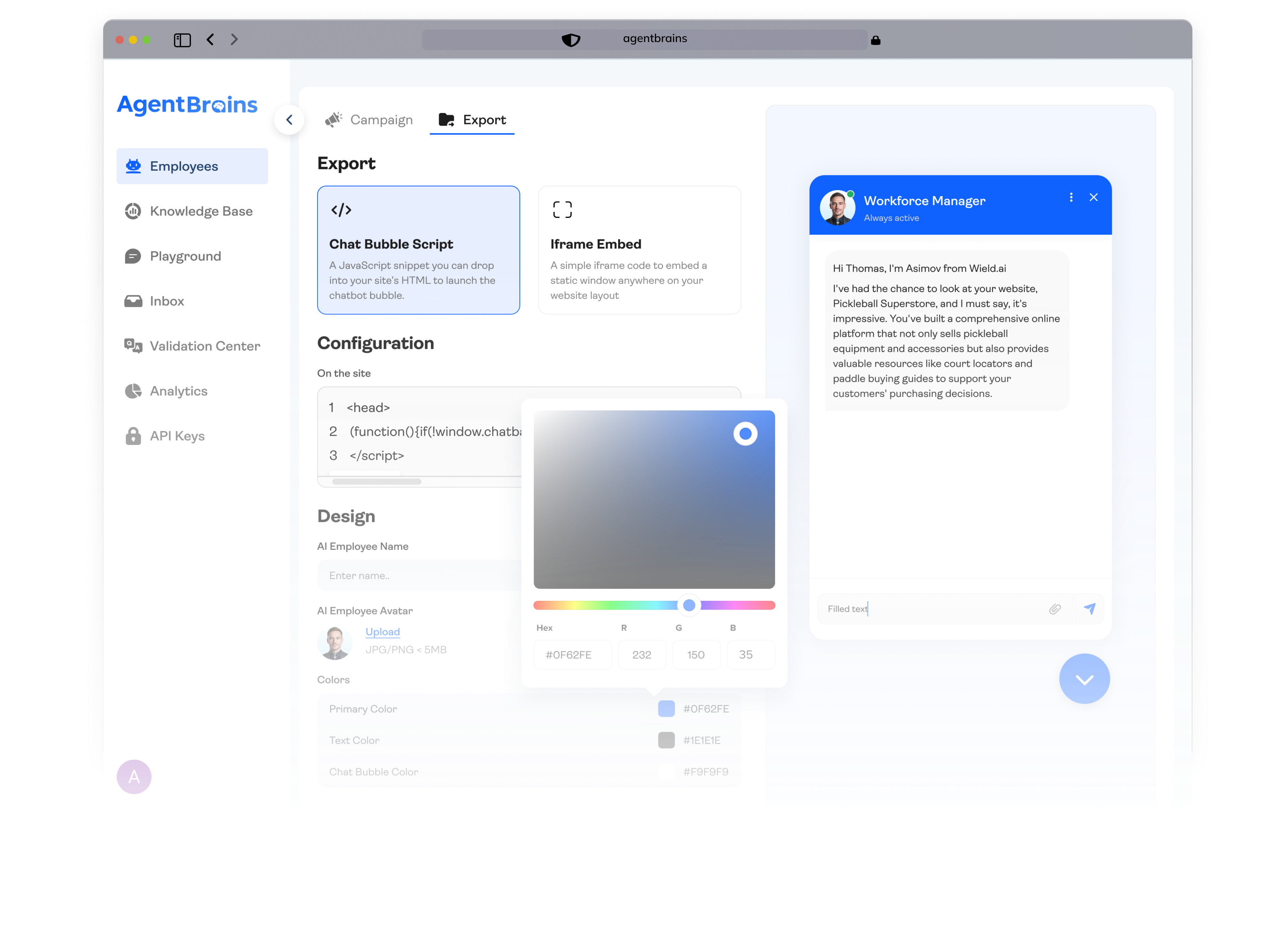Click the rainbow hue slider handle
Image resolution: width=1288 pixels, height=927 pixels.
[x=689, y=606]
